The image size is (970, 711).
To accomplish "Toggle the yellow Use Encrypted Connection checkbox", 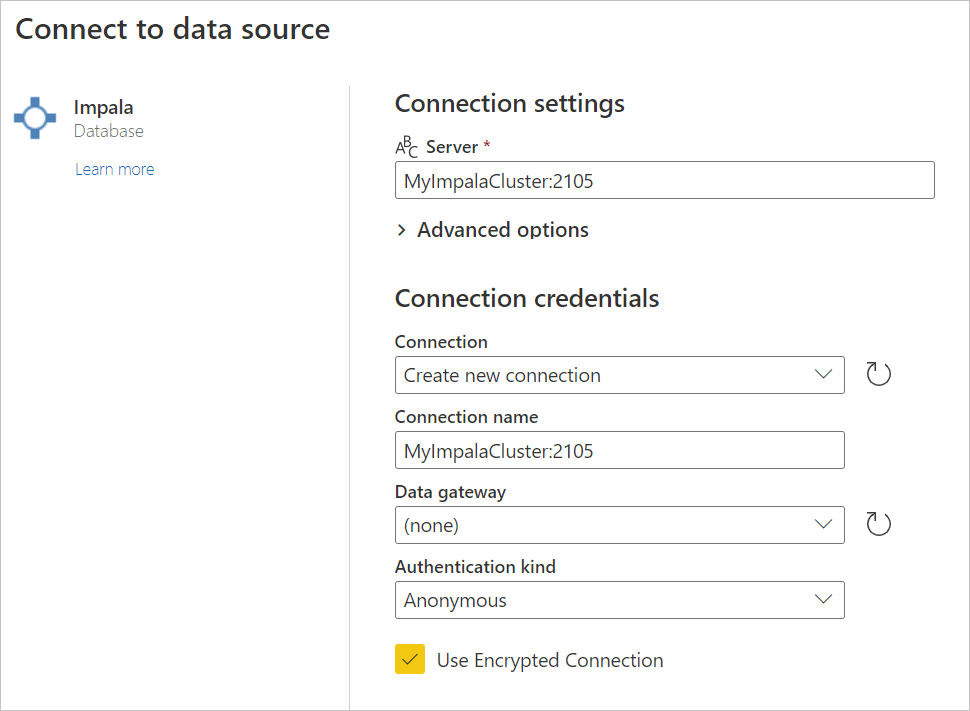I will (x=409, y=659).
